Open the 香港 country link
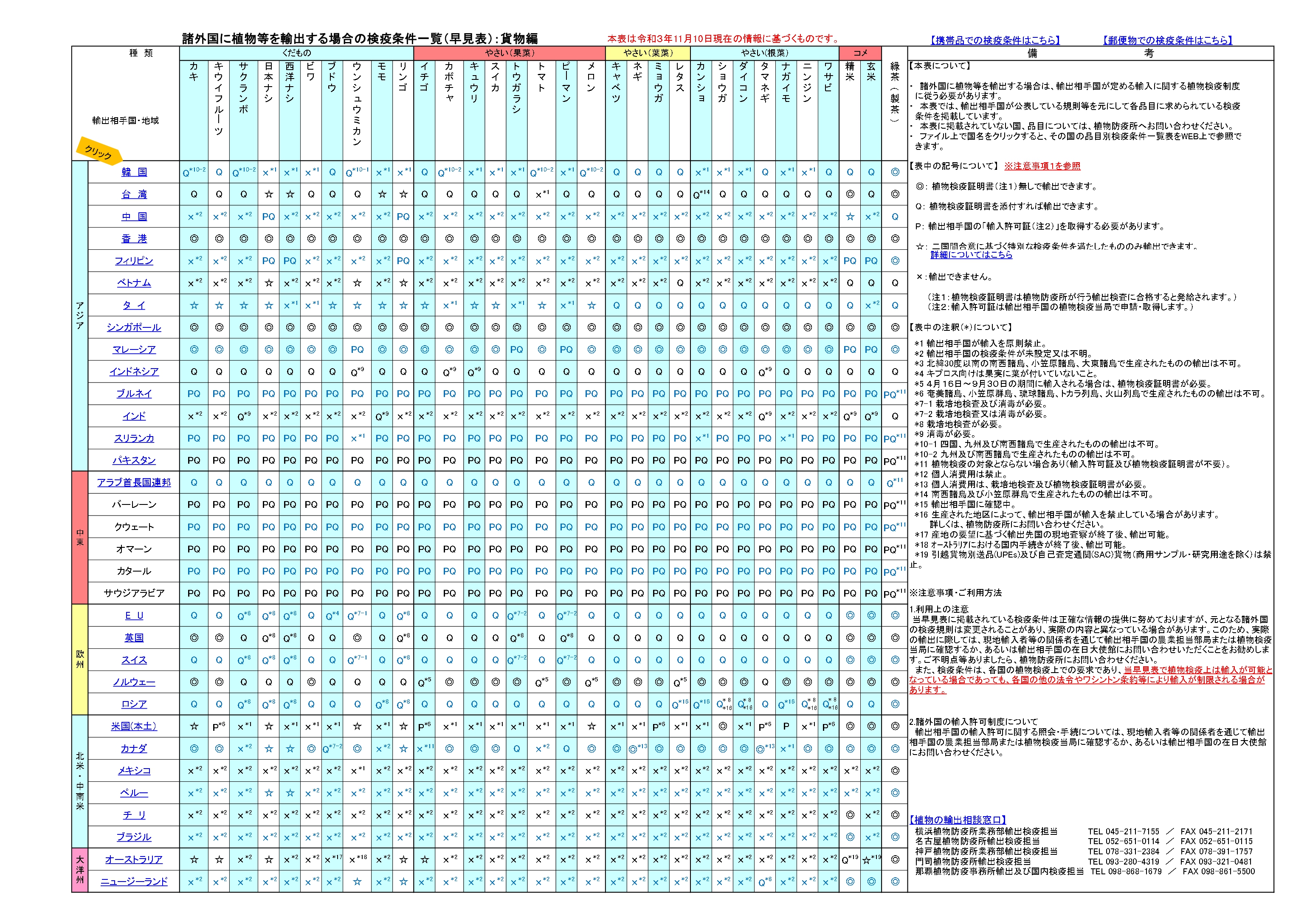This screenshot has height=924, width=1307. tap(134, 239)
